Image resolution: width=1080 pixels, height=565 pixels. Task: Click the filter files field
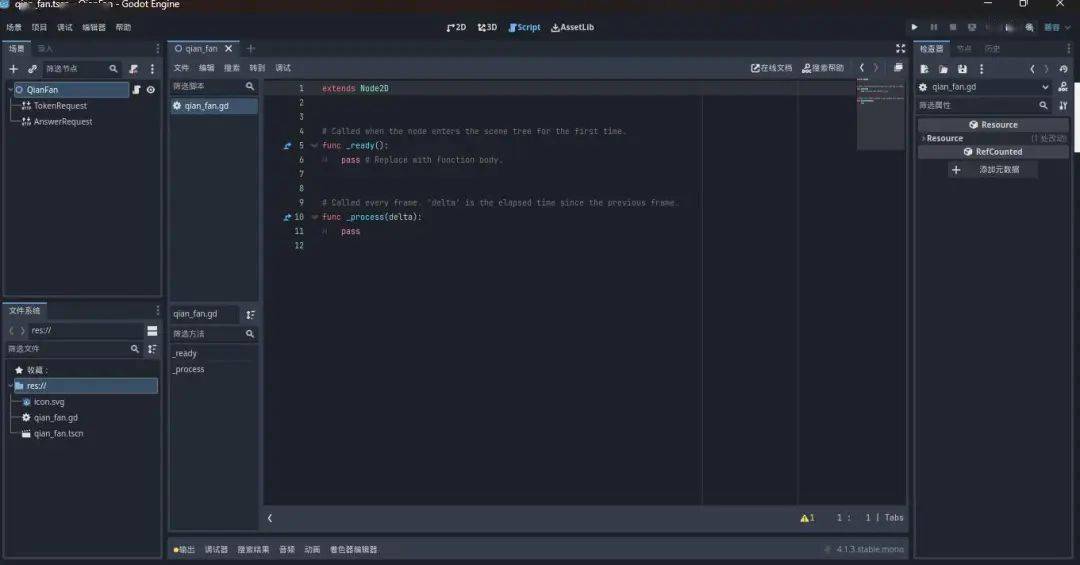coord(74,349)
